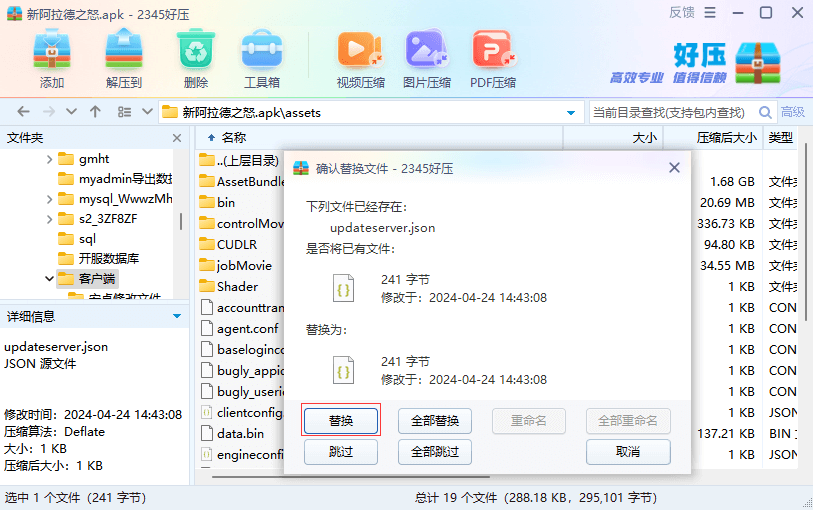Viewport: 813px width, 510px height.
Task: Go back with the left arrow
Action: (x=23, y=112)
